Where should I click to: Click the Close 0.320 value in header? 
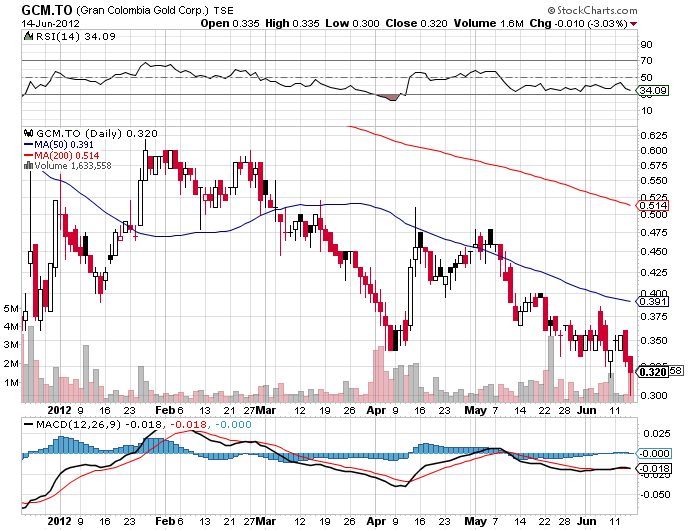[416, 23]
